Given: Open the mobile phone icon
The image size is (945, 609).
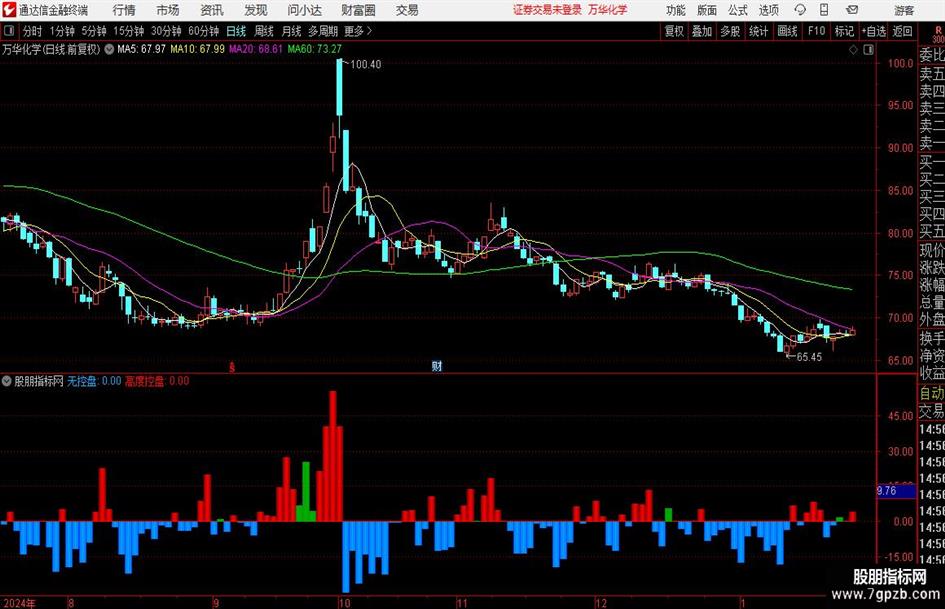Looking at the screenshot, I should coord(824,10).
